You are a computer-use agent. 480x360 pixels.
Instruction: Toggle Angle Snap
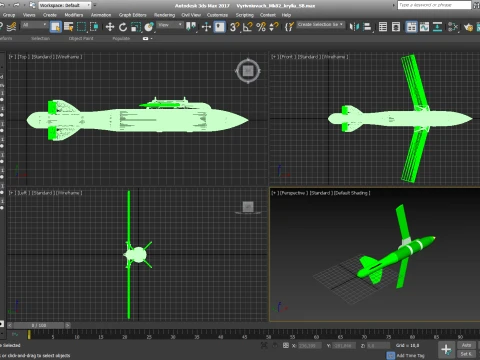247,27
